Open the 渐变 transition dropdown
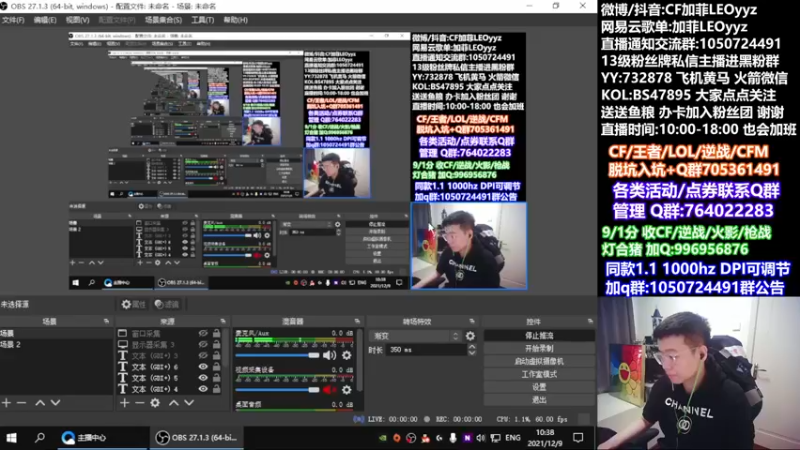Viewport: 800px width, 450px height. 415,336
